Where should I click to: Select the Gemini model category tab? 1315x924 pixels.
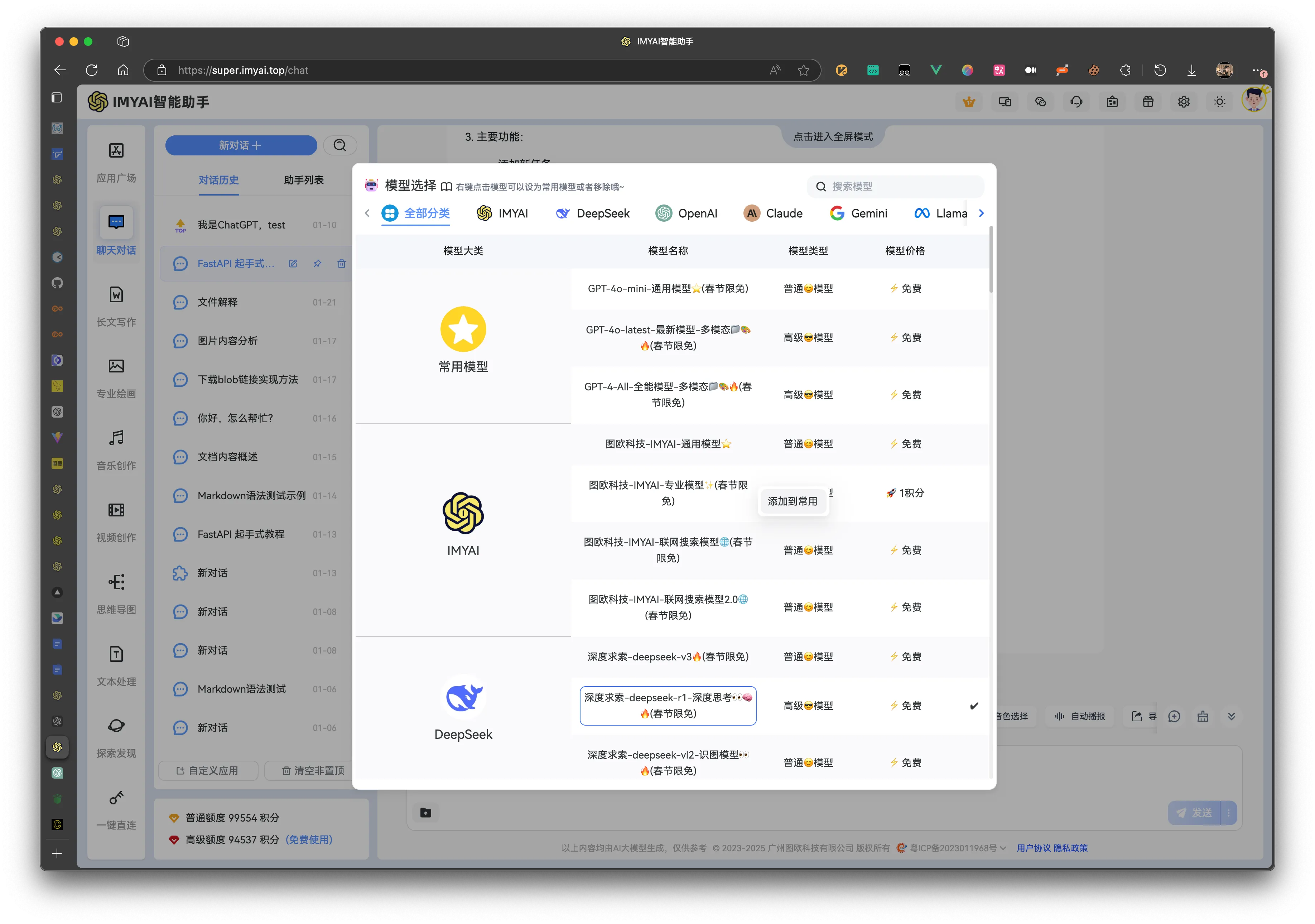tap(858, 213)
